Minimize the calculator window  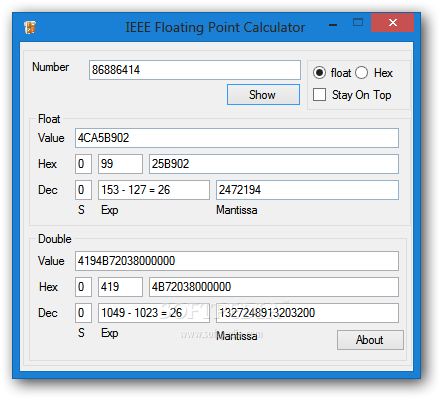[333, 24]
